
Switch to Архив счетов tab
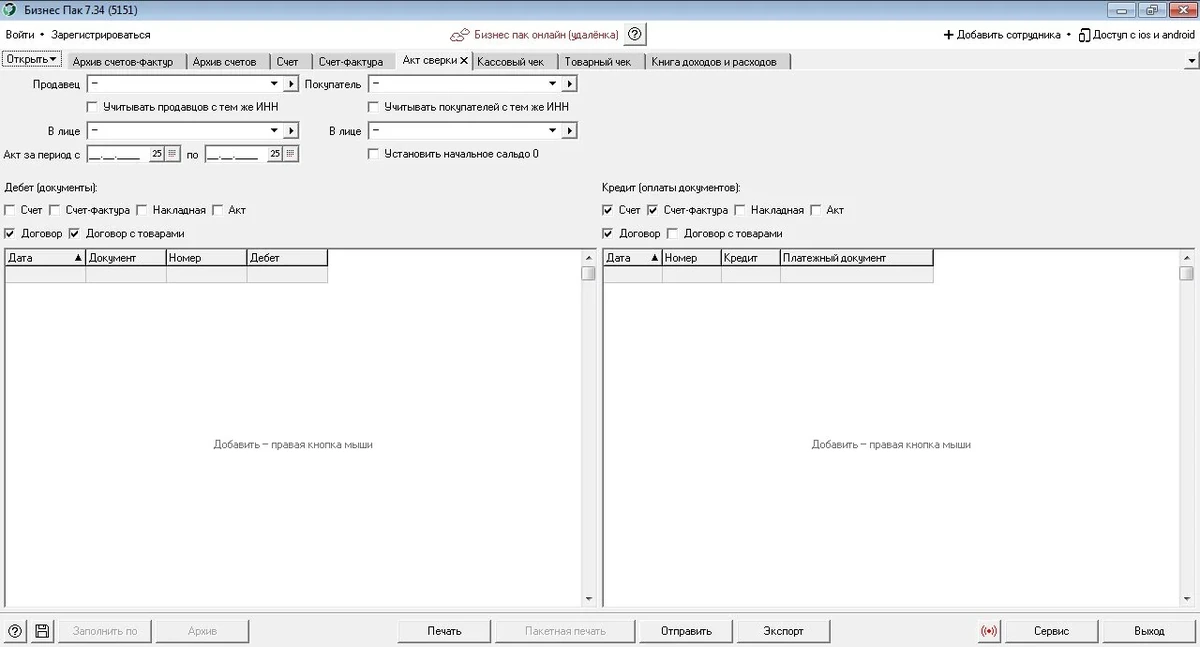click(x=225, y=62)
